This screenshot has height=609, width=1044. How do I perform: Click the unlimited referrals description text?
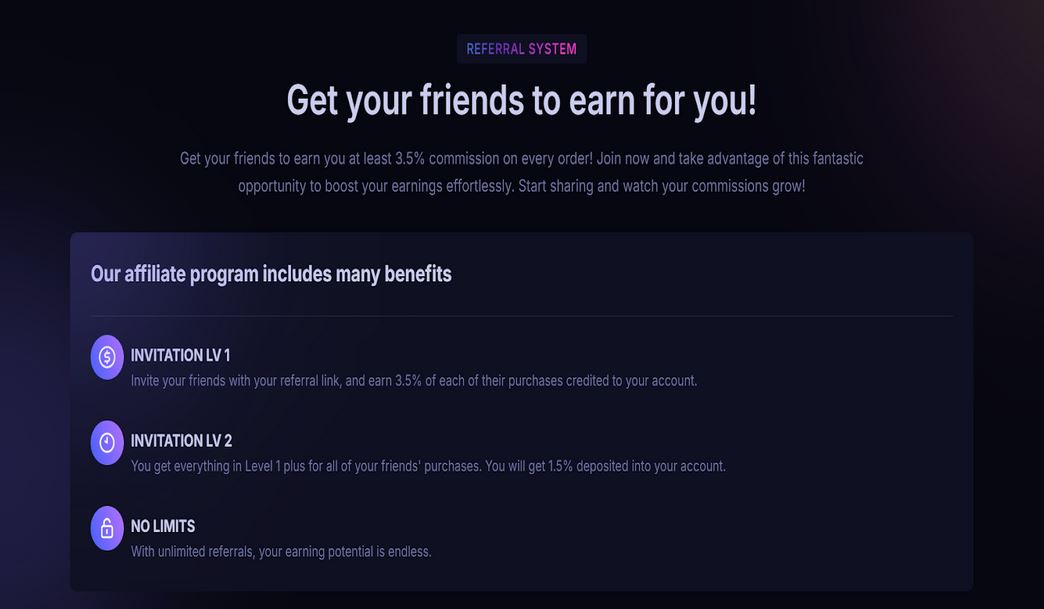click(281, 552)
